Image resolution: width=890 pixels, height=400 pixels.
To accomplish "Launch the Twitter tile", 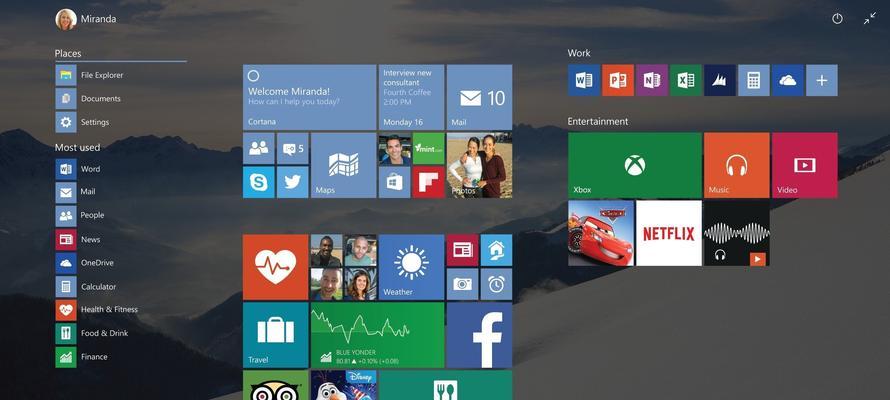I will 293,182.
